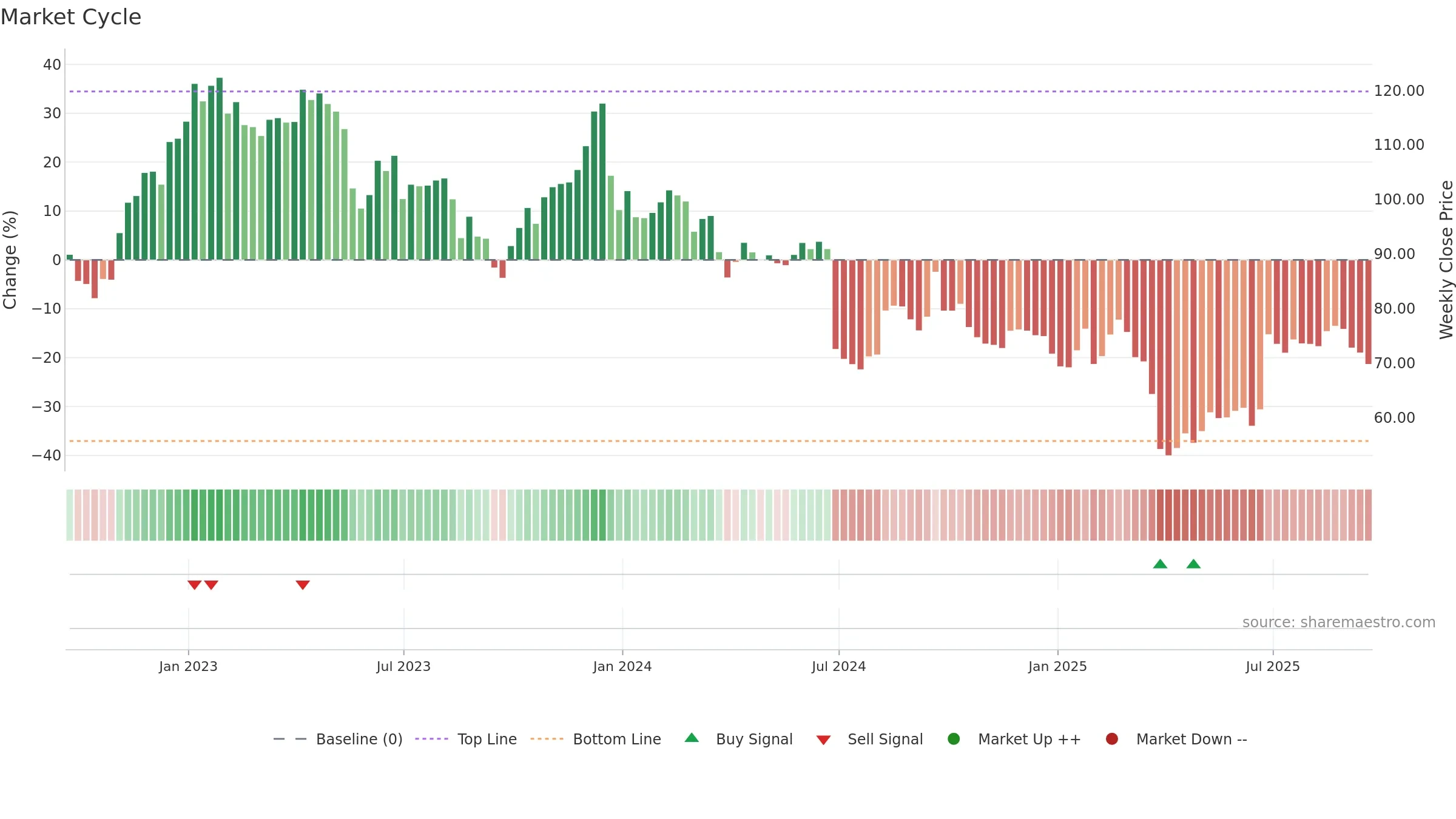
Task: Click the 100.00 price label on the right axis
Action: (x=1399, y=199)
